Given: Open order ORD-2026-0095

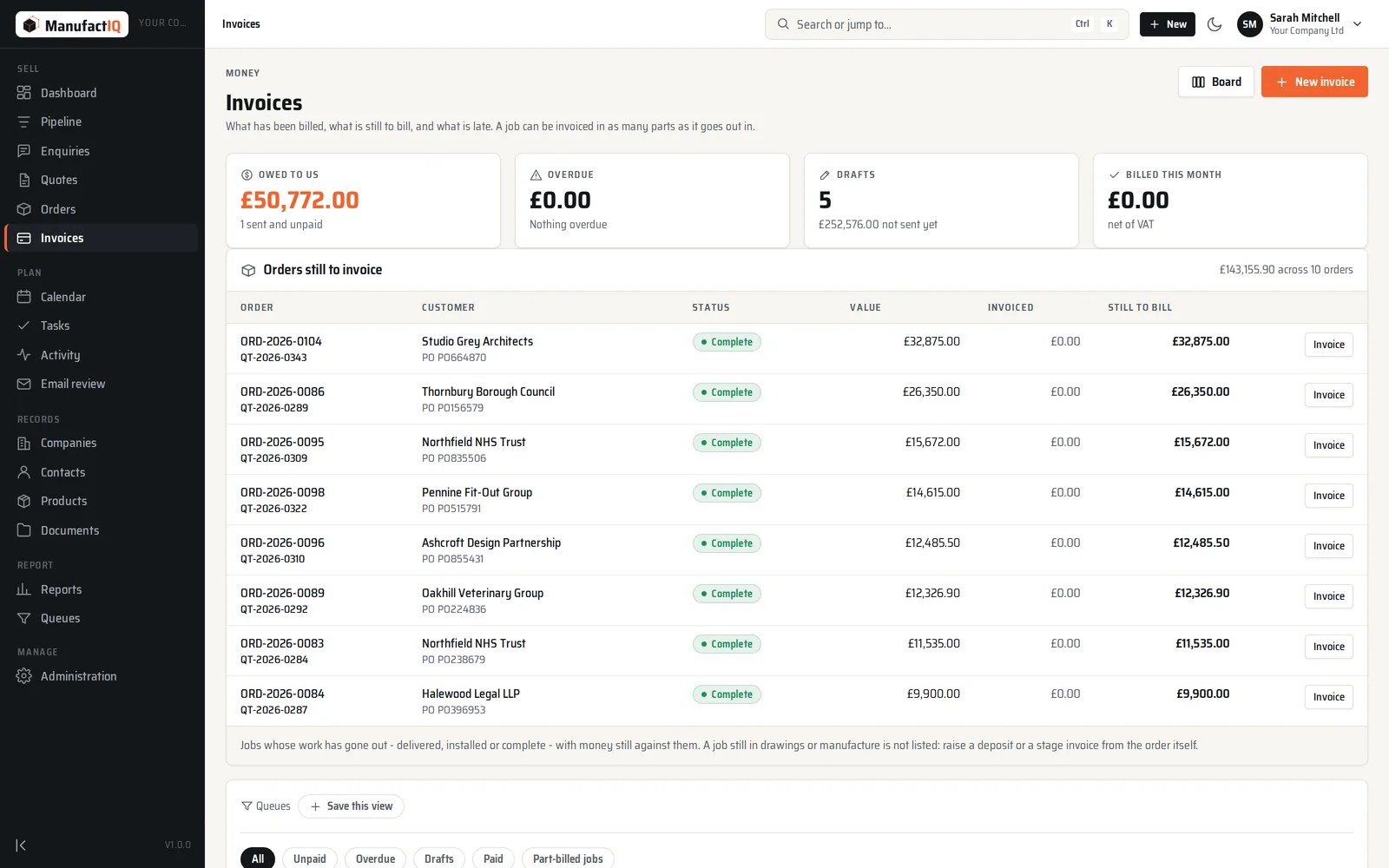Looking at the screenshot, I should (282, 442).
